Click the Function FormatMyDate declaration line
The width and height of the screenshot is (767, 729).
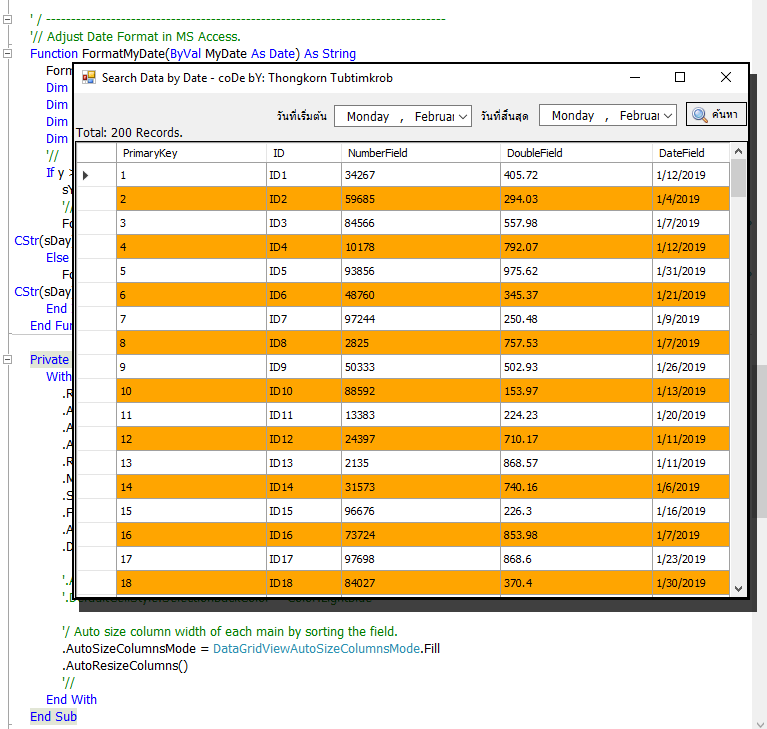pos(193,53)
